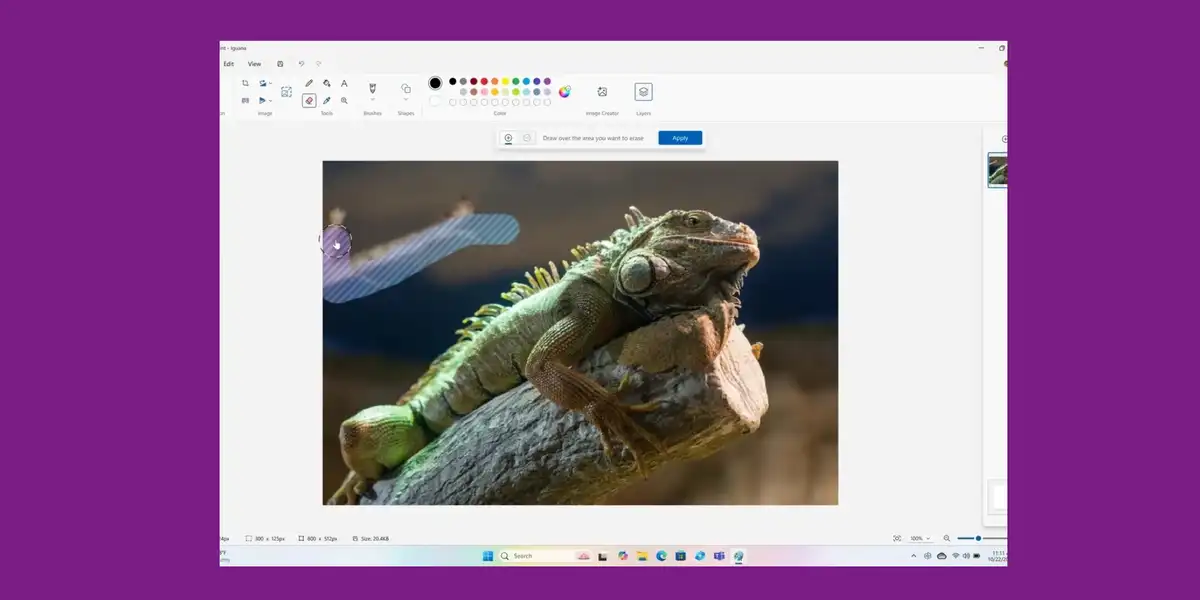The height and width of the screenshot is (600, 1200).
Task: Click the Eraser tool
Action: (x=309, y=101)
